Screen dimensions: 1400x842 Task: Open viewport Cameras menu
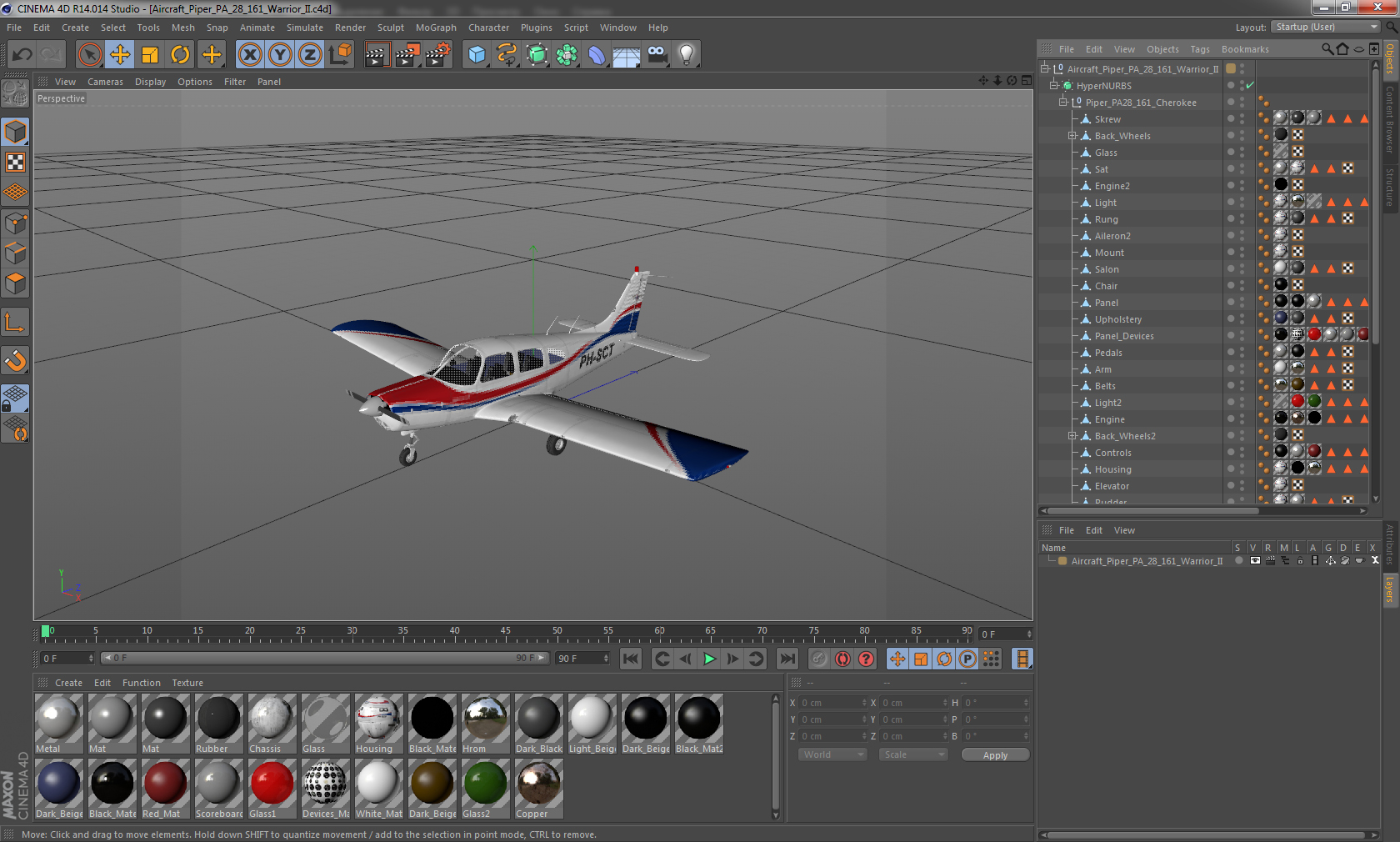pyautogui.click(x=105, y=82)
